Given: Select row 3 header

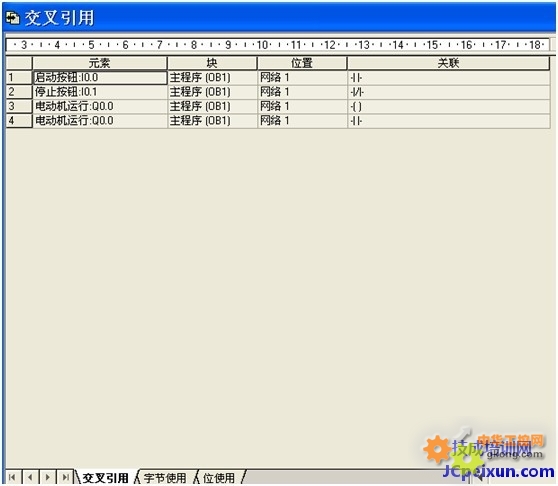Looking at the screenshot, I should click(19, 106).
